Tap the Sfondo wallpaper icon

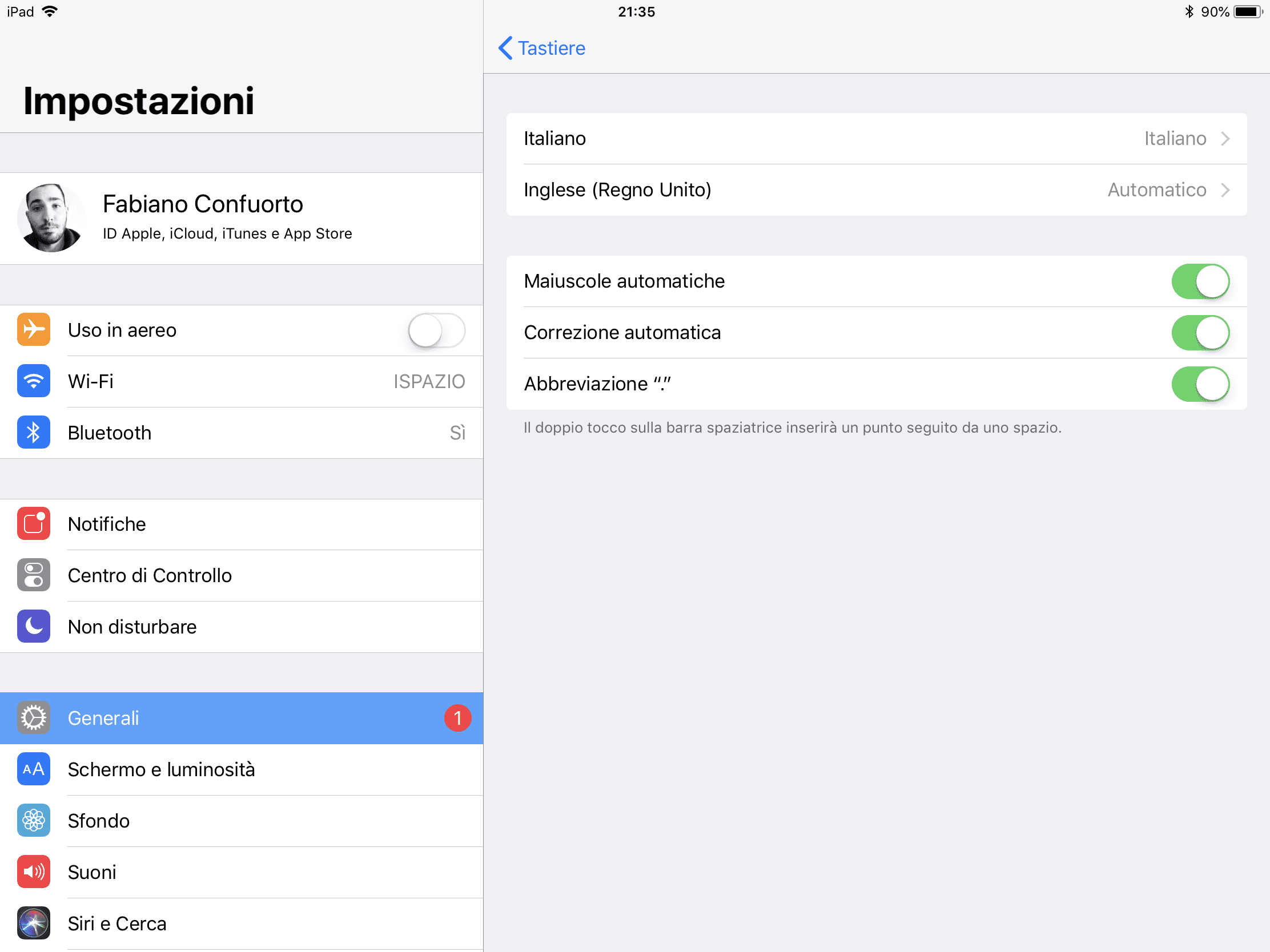[x=33, y=821]
